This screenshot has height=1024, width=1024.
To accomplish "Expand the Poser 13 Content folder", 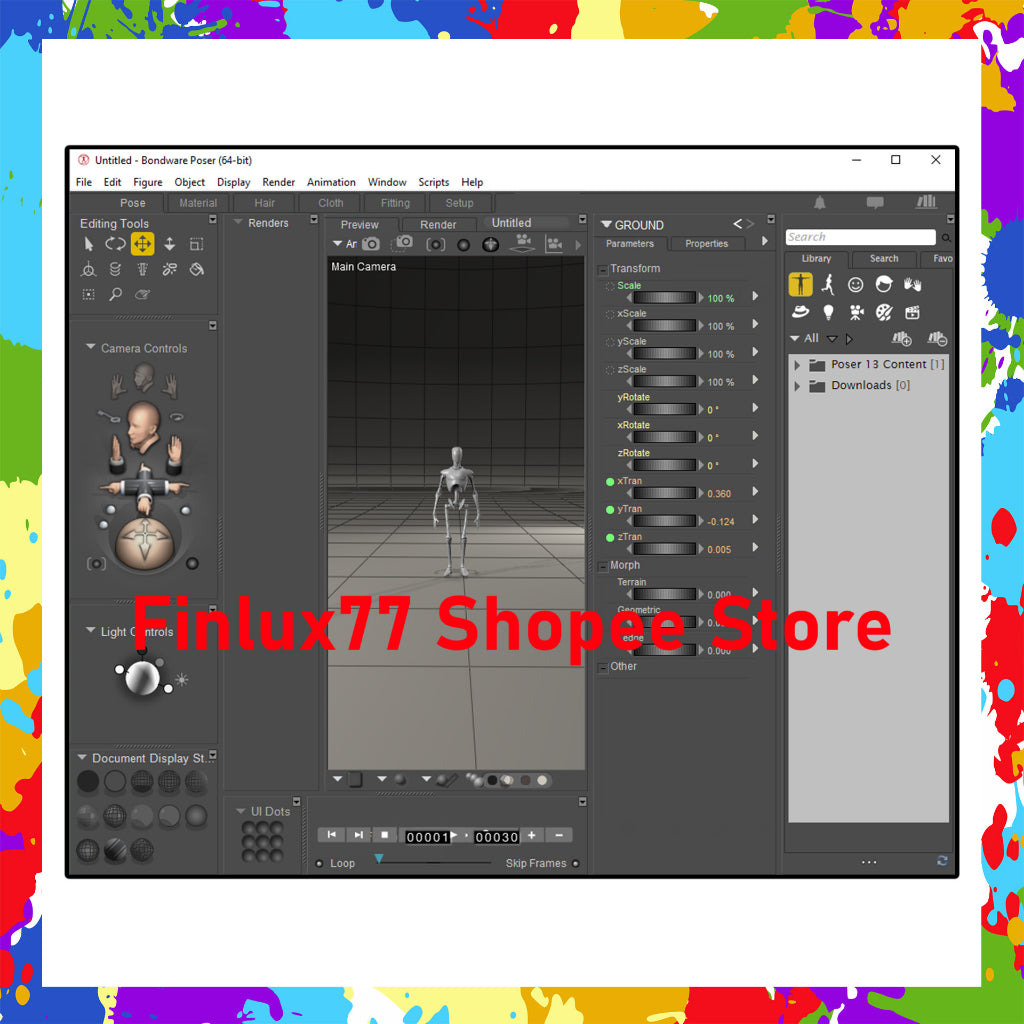I will coord(797,364).
